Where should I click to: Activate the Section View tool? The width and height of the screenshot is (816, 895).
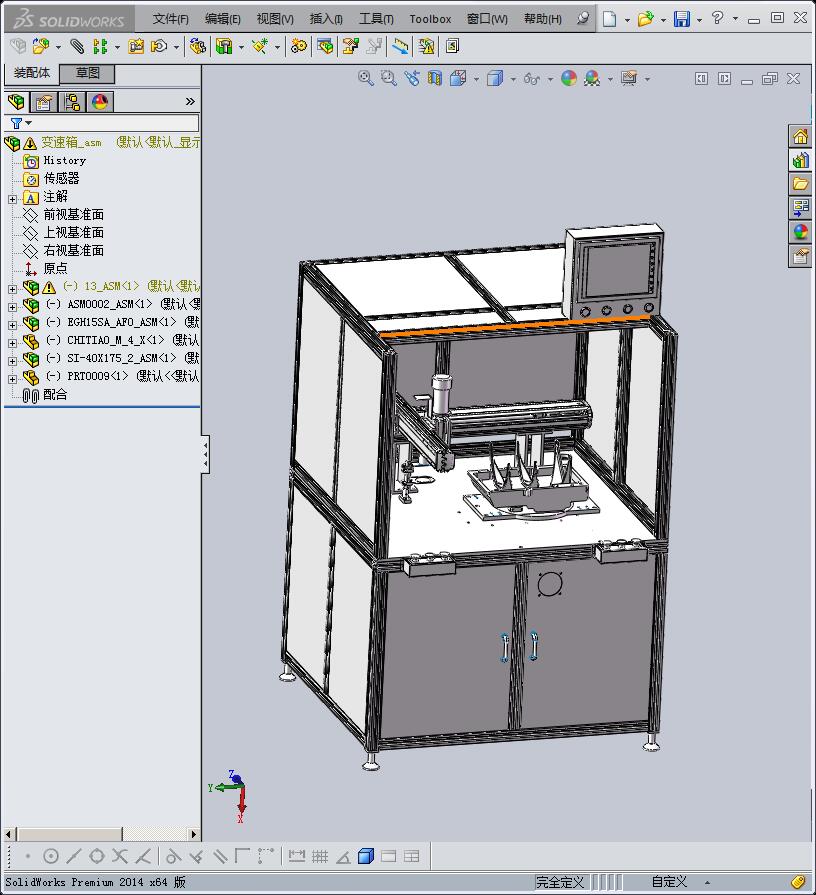pyautogui.click(x=435, y=78)
